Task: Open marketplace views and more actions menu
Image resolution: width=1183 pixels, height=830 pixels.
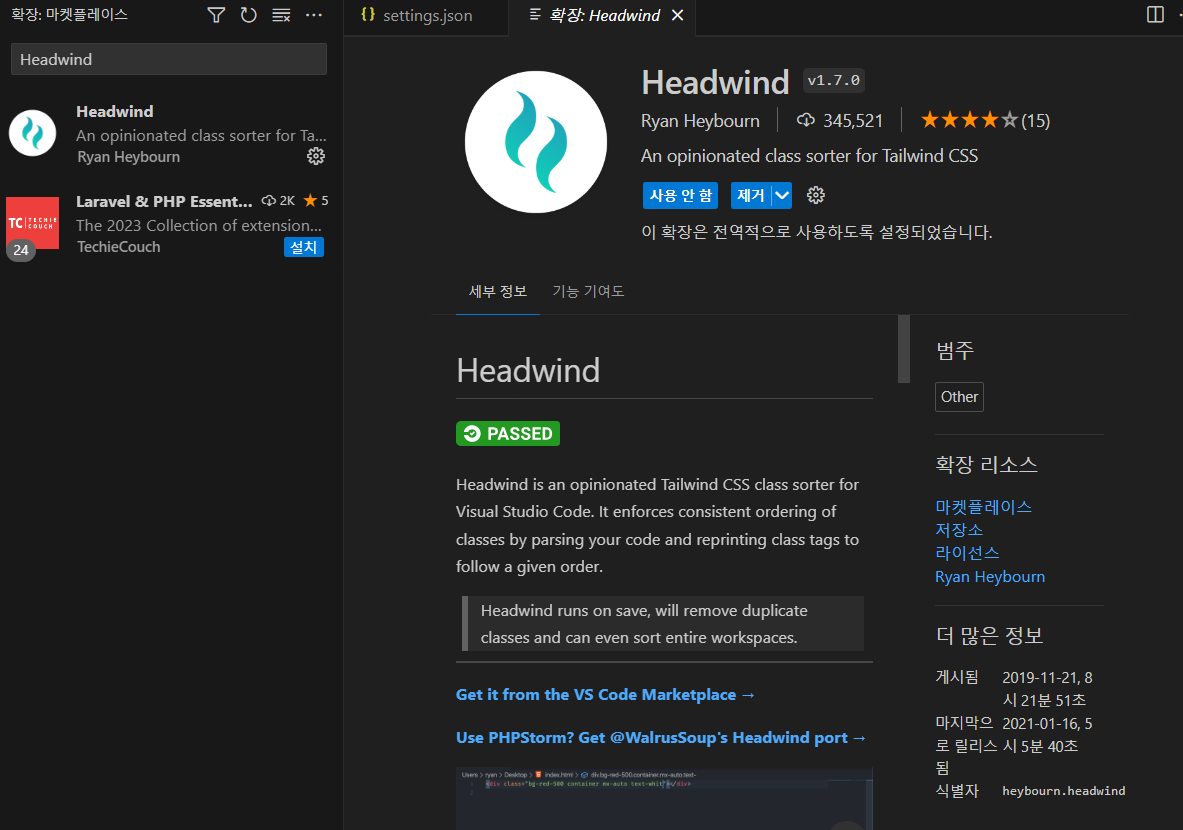Action: (x=314, y=15)
